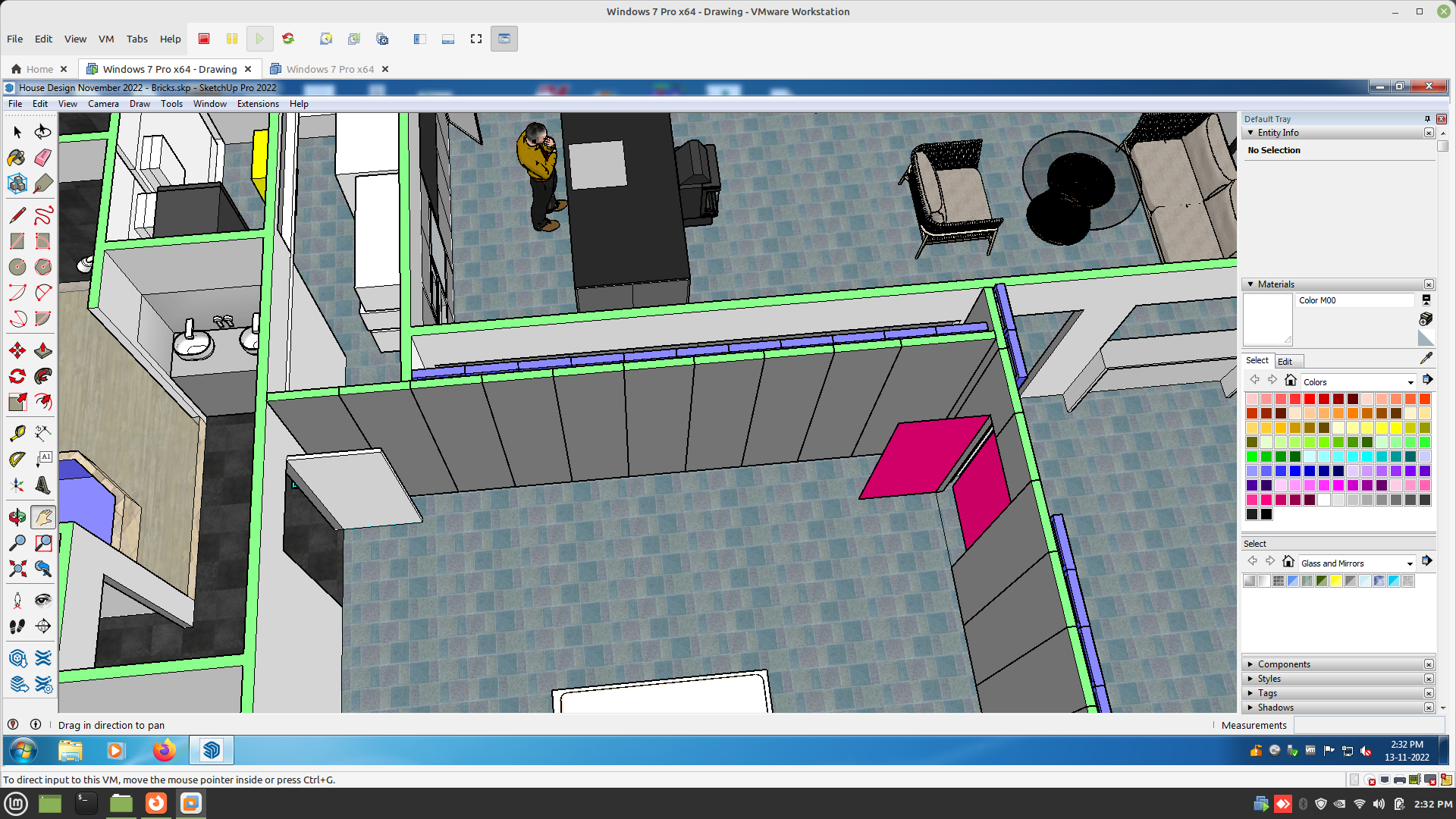Viewport: 1456px width, 819px height.
Task: Click the materials Home library button
Action: pyautogui.click(x=1291, y=381)
